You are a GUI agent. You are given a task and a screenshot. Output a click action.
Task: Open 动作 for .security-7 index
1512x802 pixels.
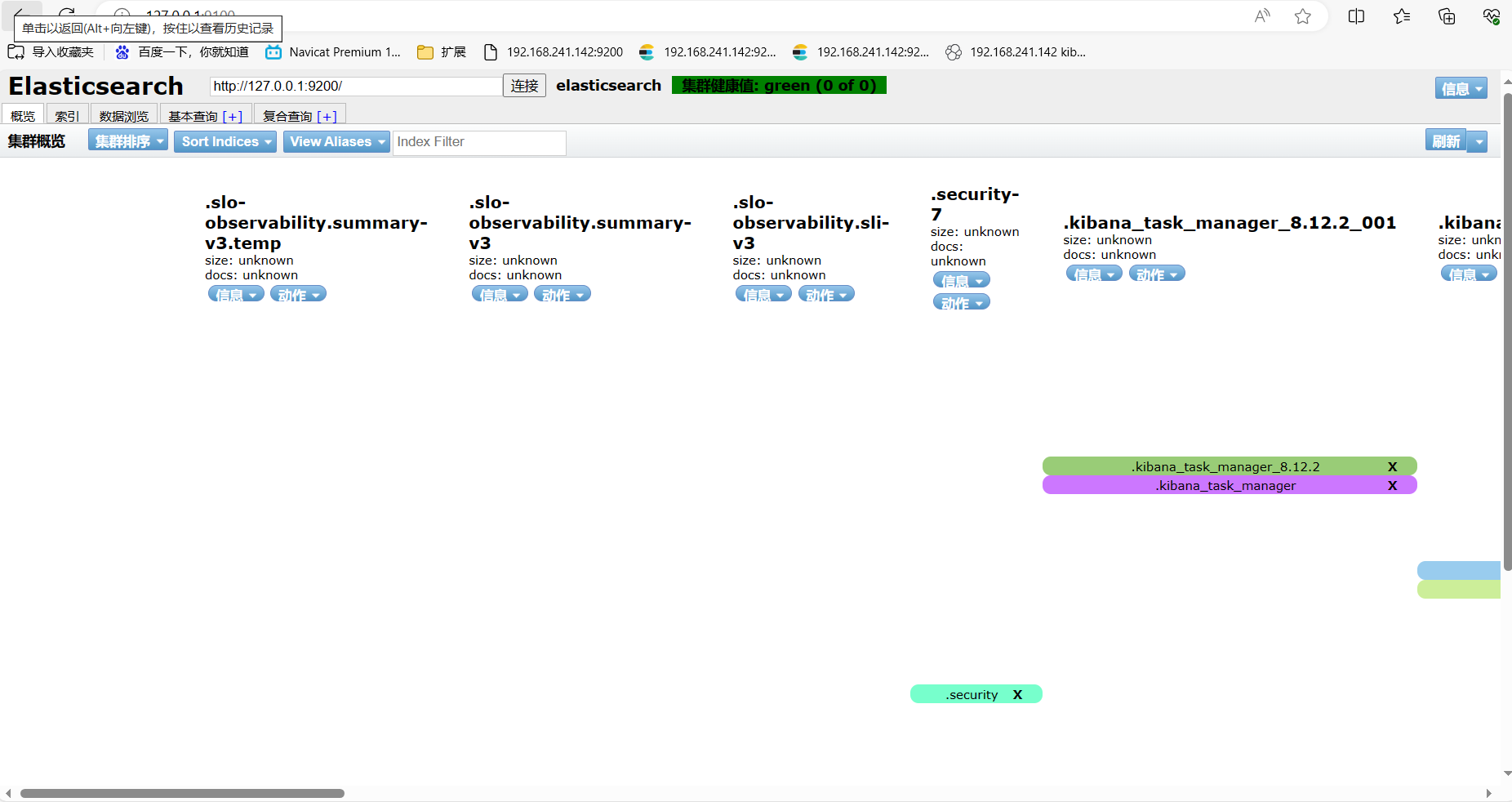tap(961, 302)
